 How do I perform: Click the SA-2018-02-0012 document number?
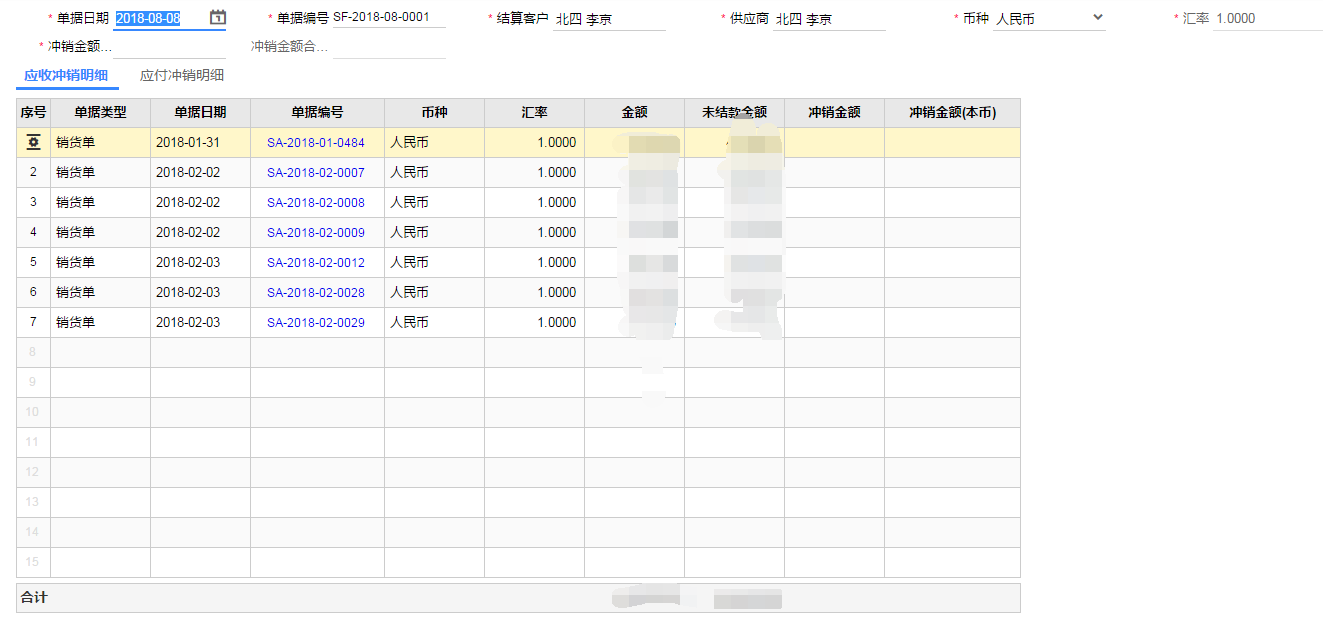coord(315,263)
